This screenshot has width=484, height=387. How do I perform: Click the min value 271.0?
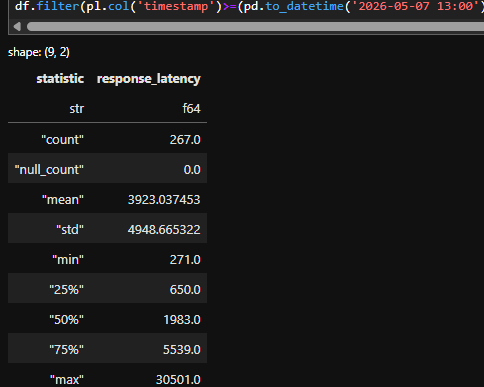coord(185,260)
